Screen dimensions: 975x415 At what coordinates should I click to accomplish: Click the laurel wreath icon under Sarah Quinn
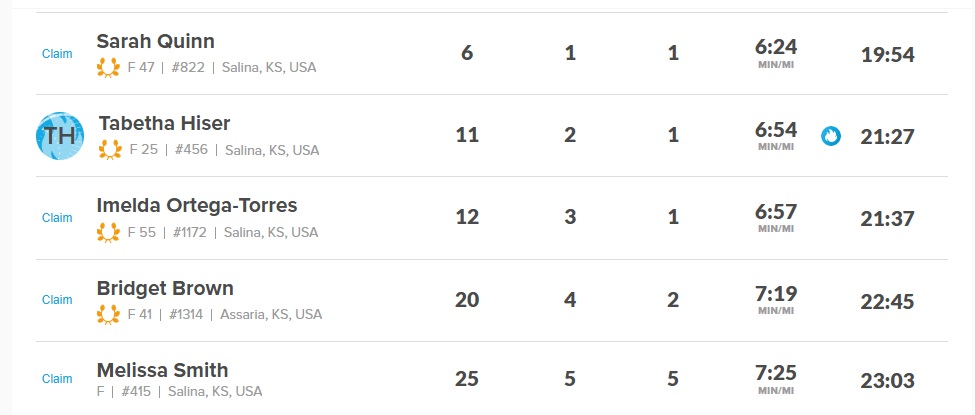click(107, 68)
